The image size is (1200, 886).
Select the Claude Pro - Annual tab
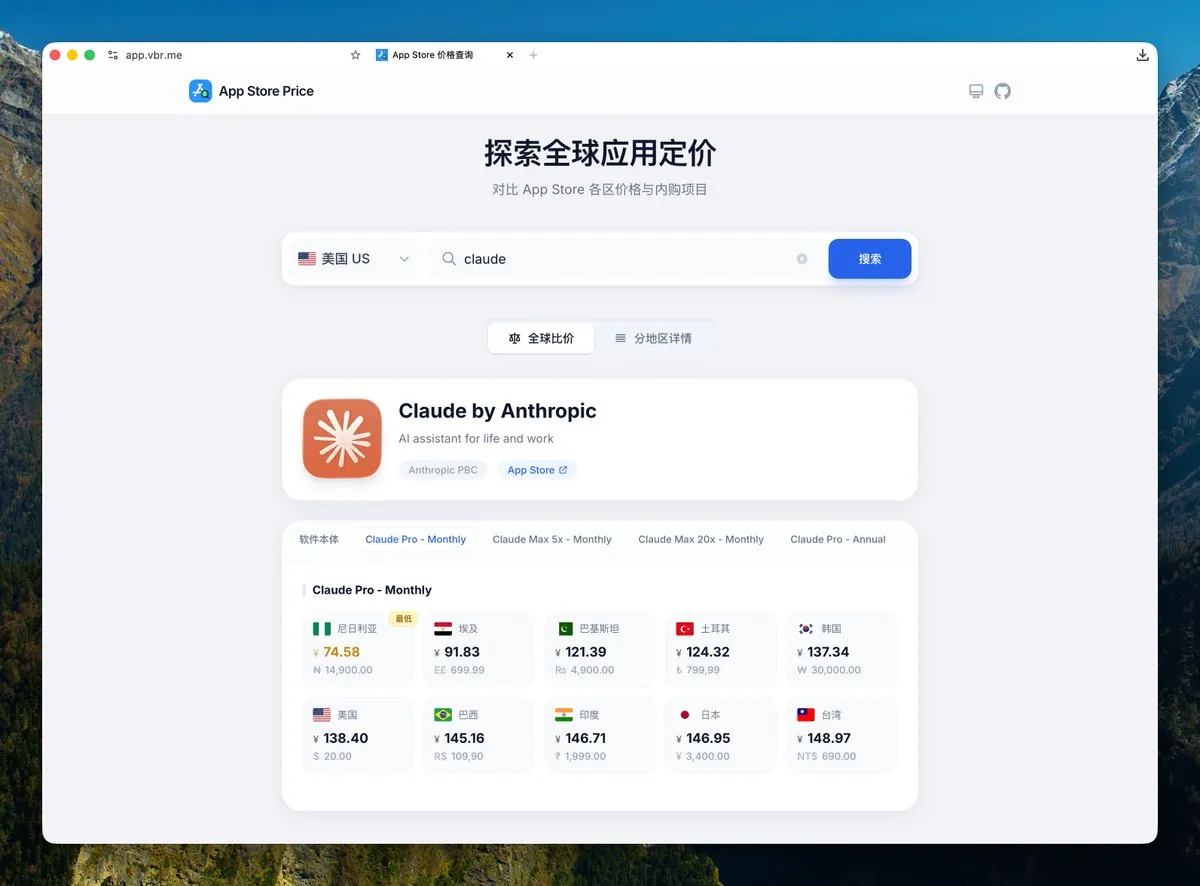(837, 539)
